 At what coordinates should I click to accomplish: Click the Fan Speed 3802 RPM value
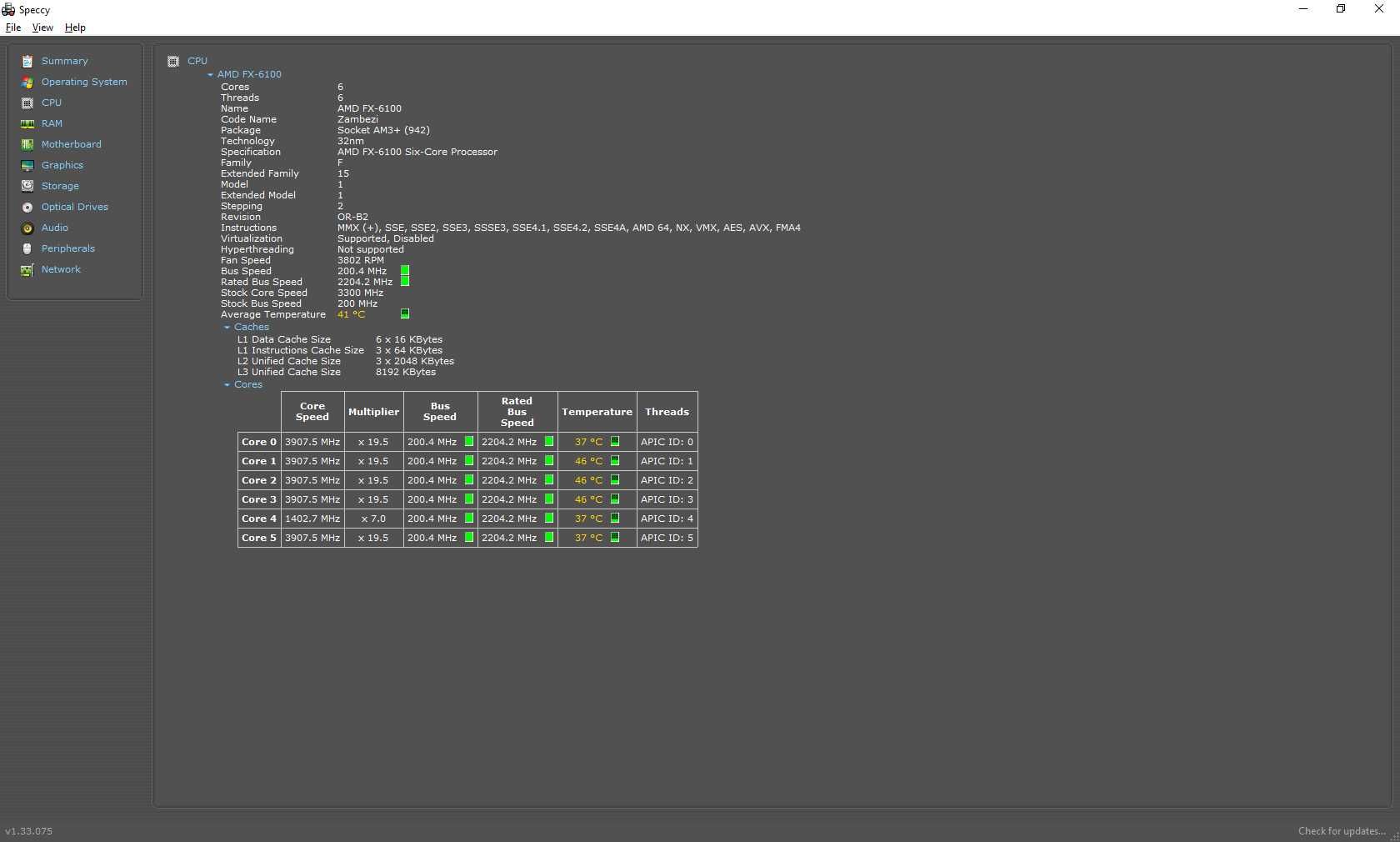pos(361,260)
